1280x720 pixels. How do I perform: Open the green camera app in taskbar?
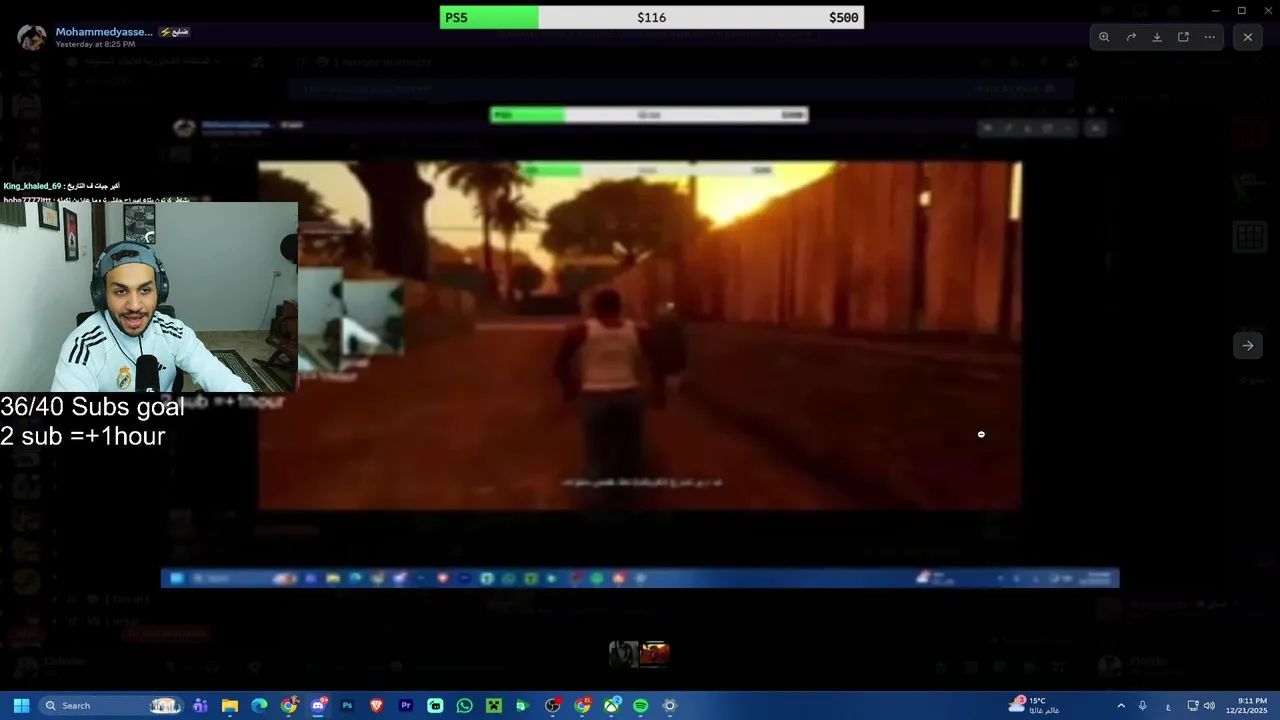coord(522,706)
